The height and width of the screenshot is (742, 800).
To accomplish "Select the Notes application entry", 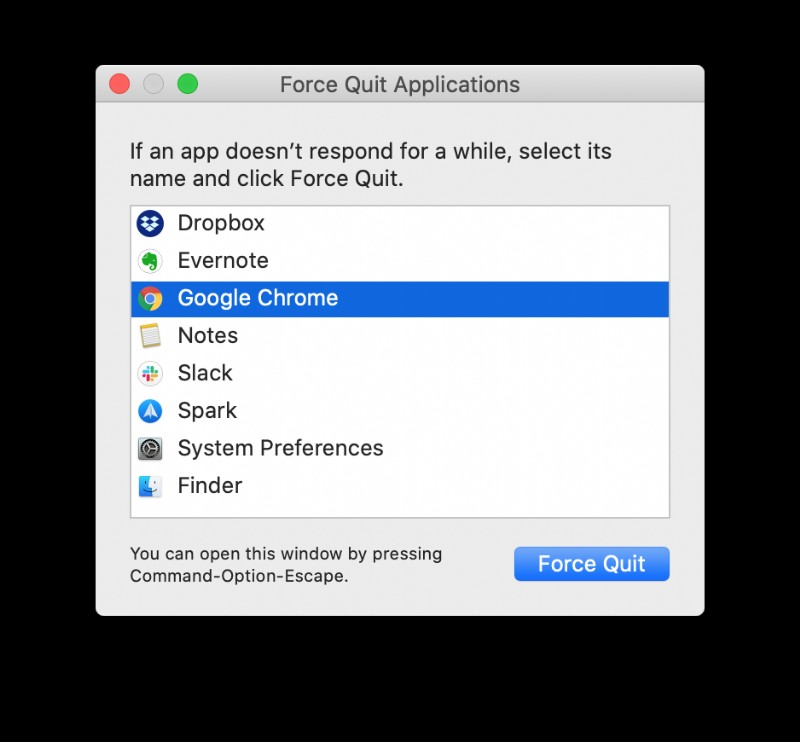I will 207,335.
